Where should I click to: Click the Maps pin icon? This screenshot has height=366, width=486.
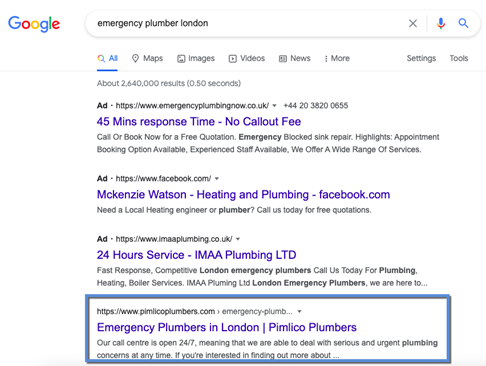point(135,58)
